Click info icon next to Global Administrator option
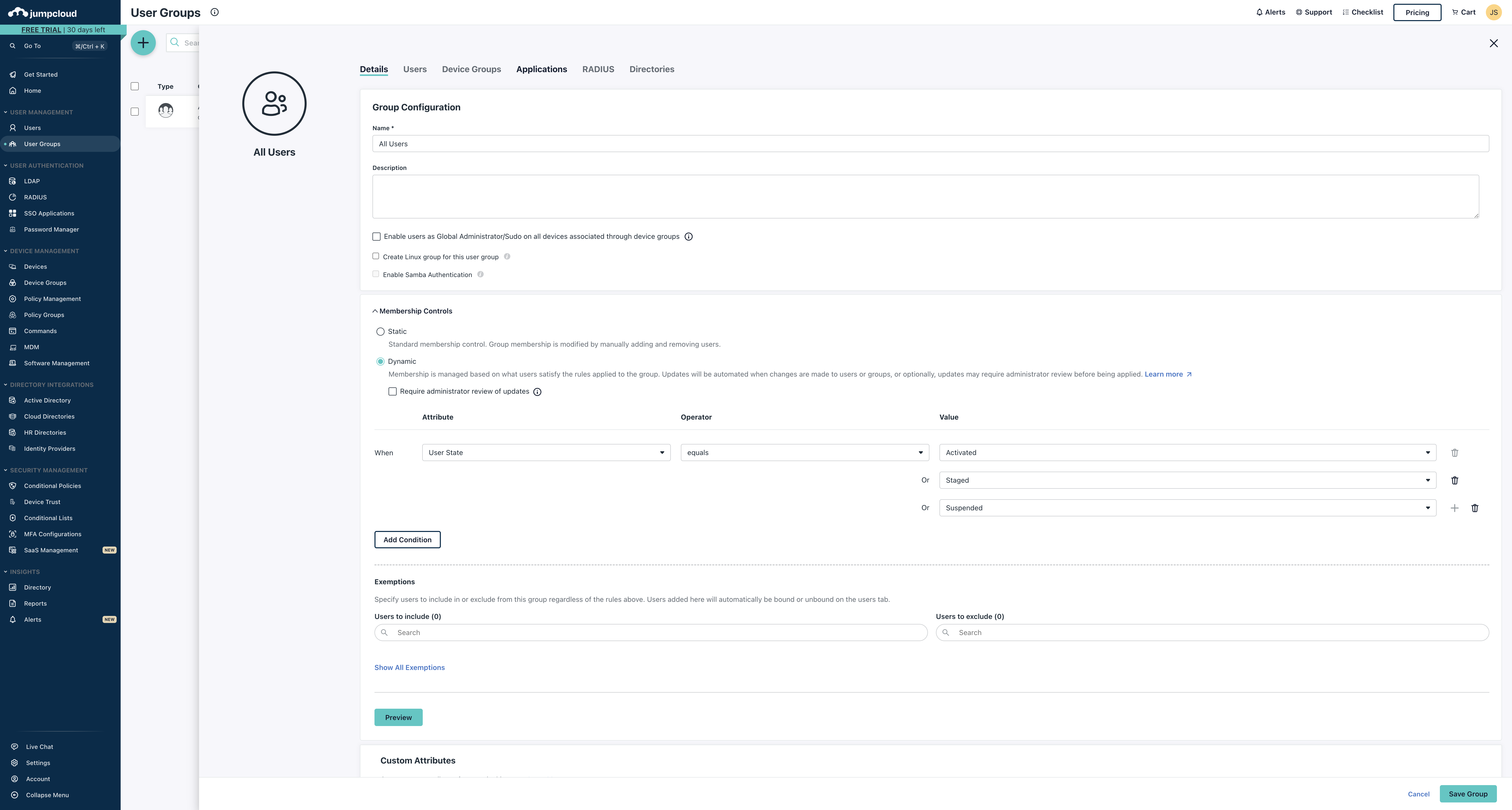 click(688, 237)
